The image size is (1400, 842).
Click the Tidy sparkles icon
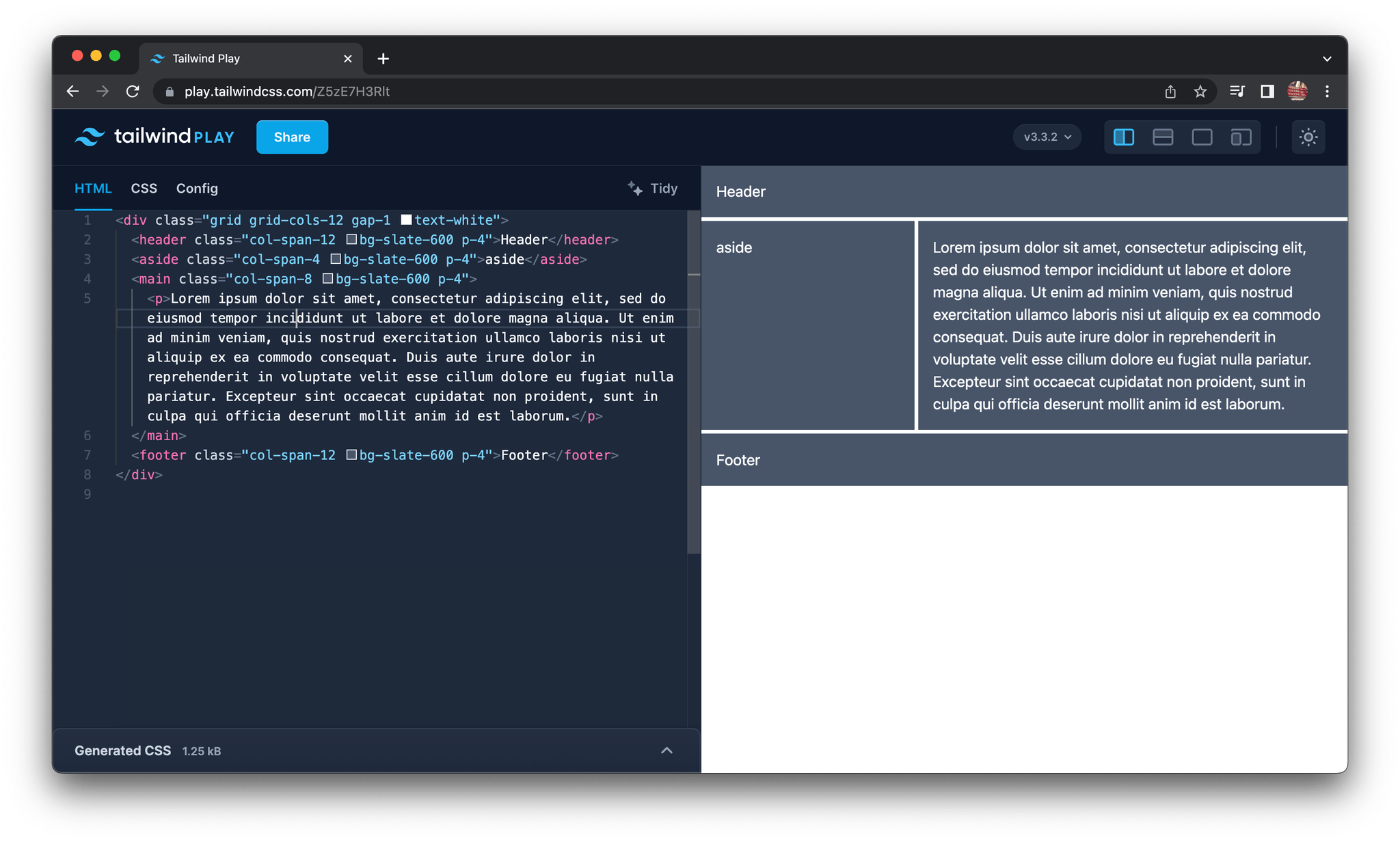tap(634, 188)
